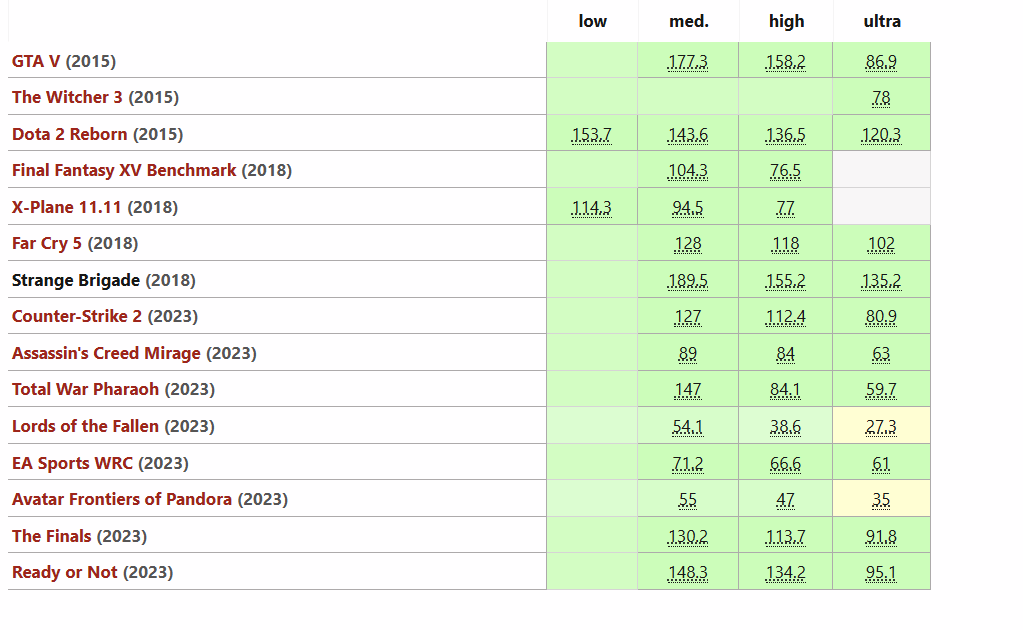Click the 'high' column header
Viewport: 1023px width, 630px height.
(x=786, y=22)
